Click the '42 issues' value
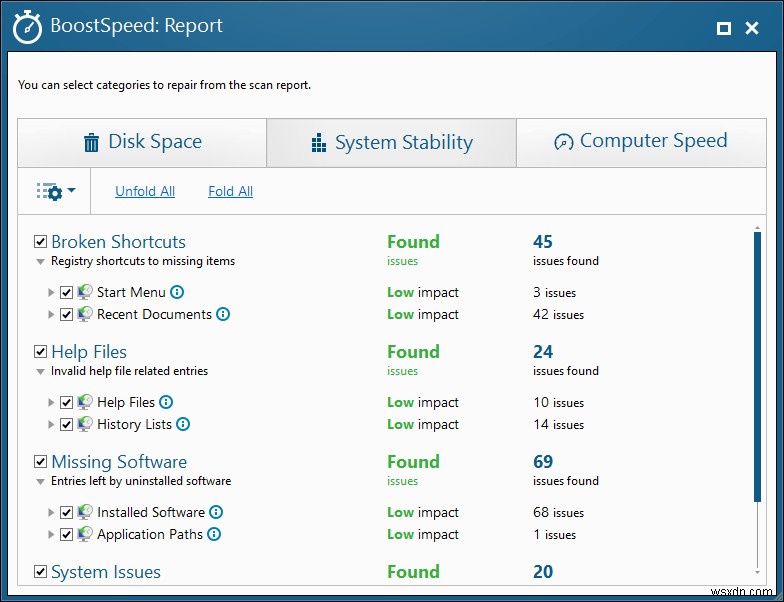The width and height of the screenshot is (784, 602). 558,314
